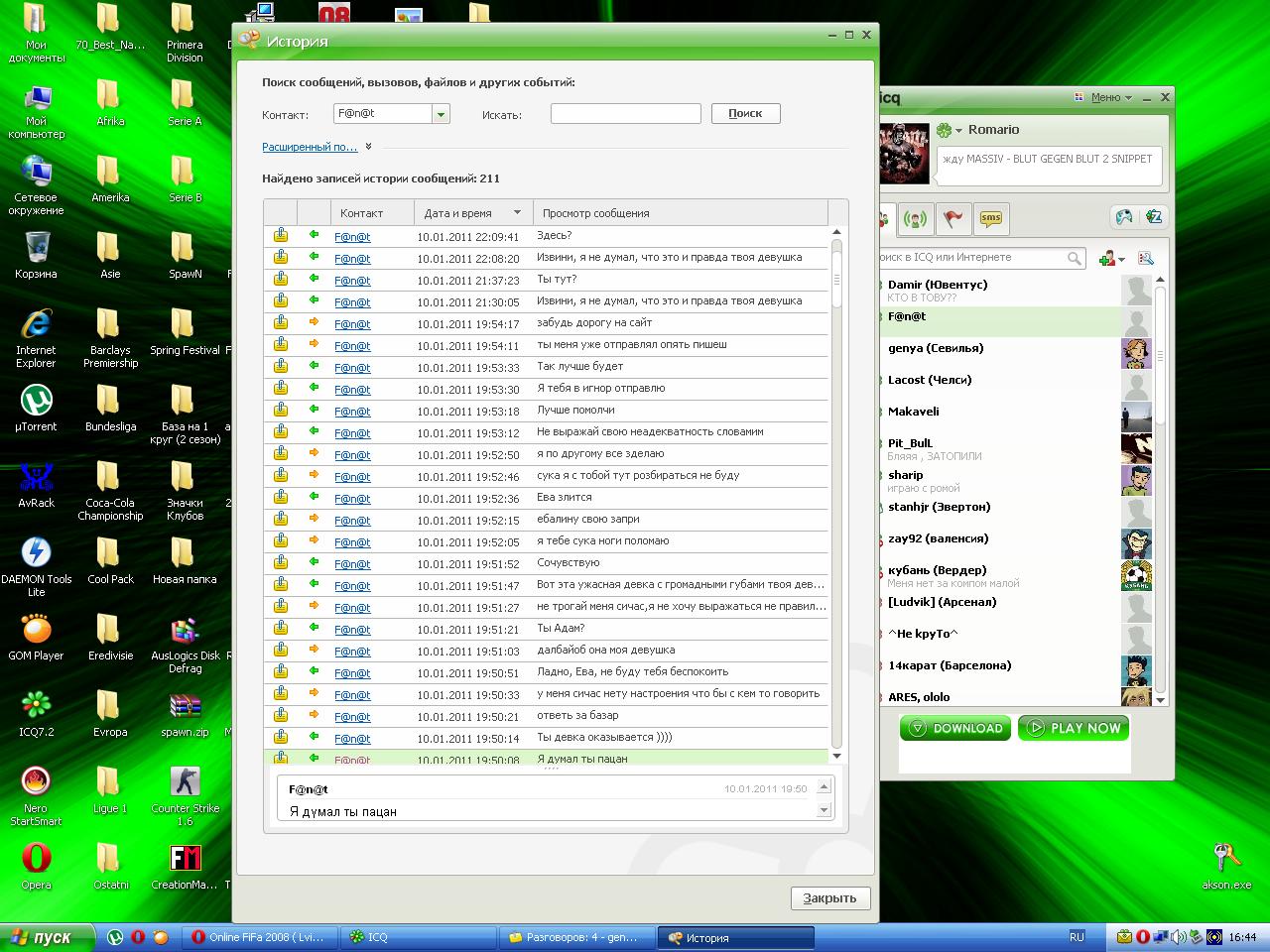The height and width of the screenshot is (952, 1270).
Task: Open the add contact dropdown arrow
Action: (x=1121, y=259)
